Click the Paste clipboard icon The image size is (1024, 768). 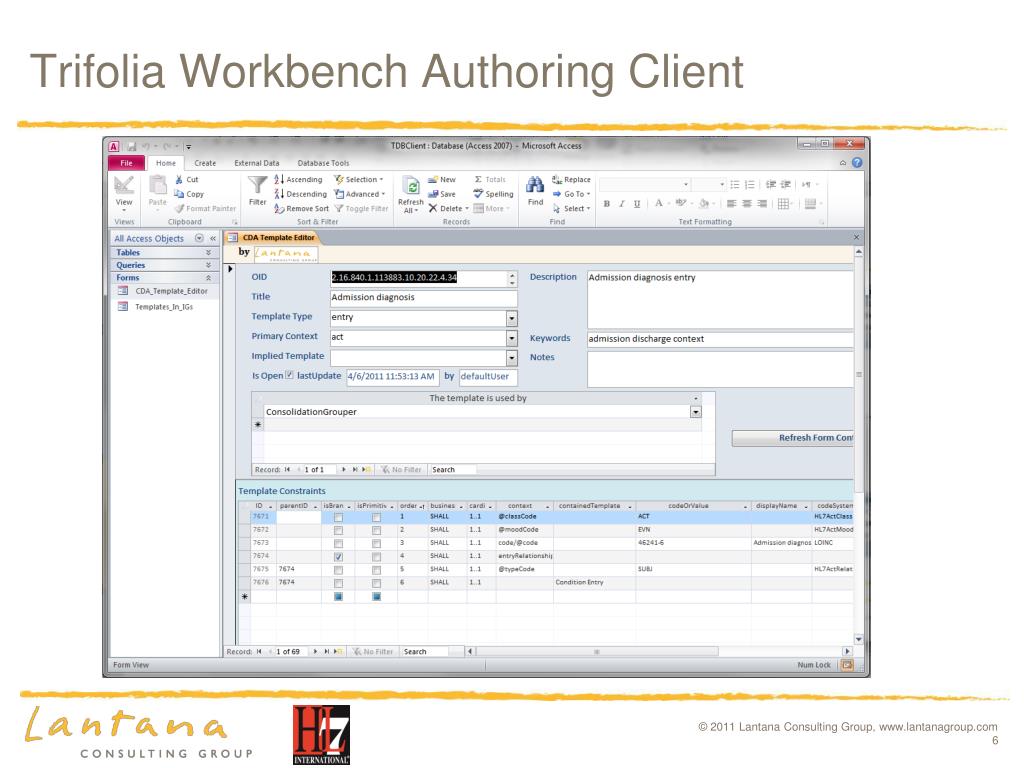pos(157,191)
